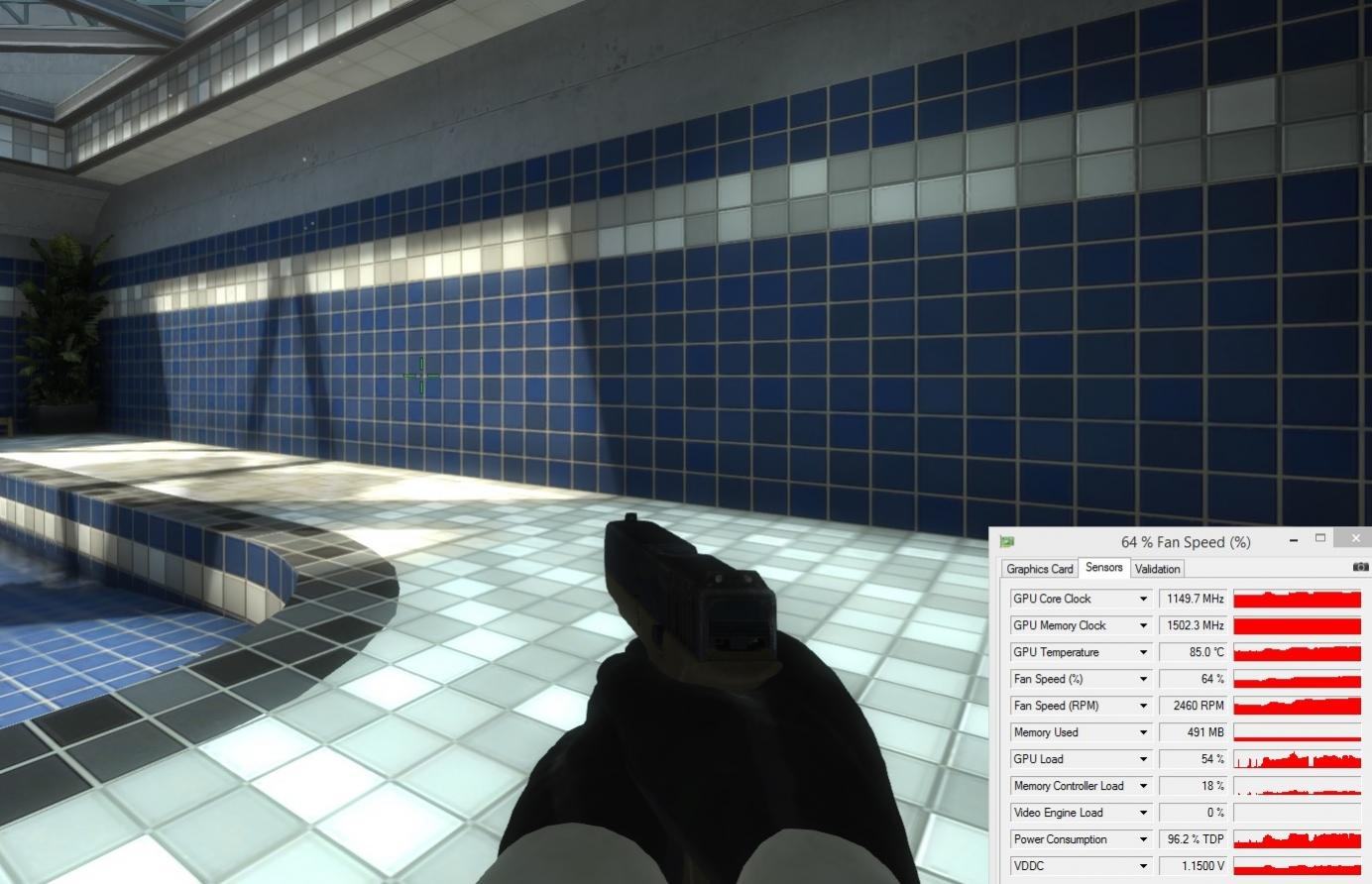Click the GPU Load history graph
Screen dimensions: 1372x884
pos(1297,759)
